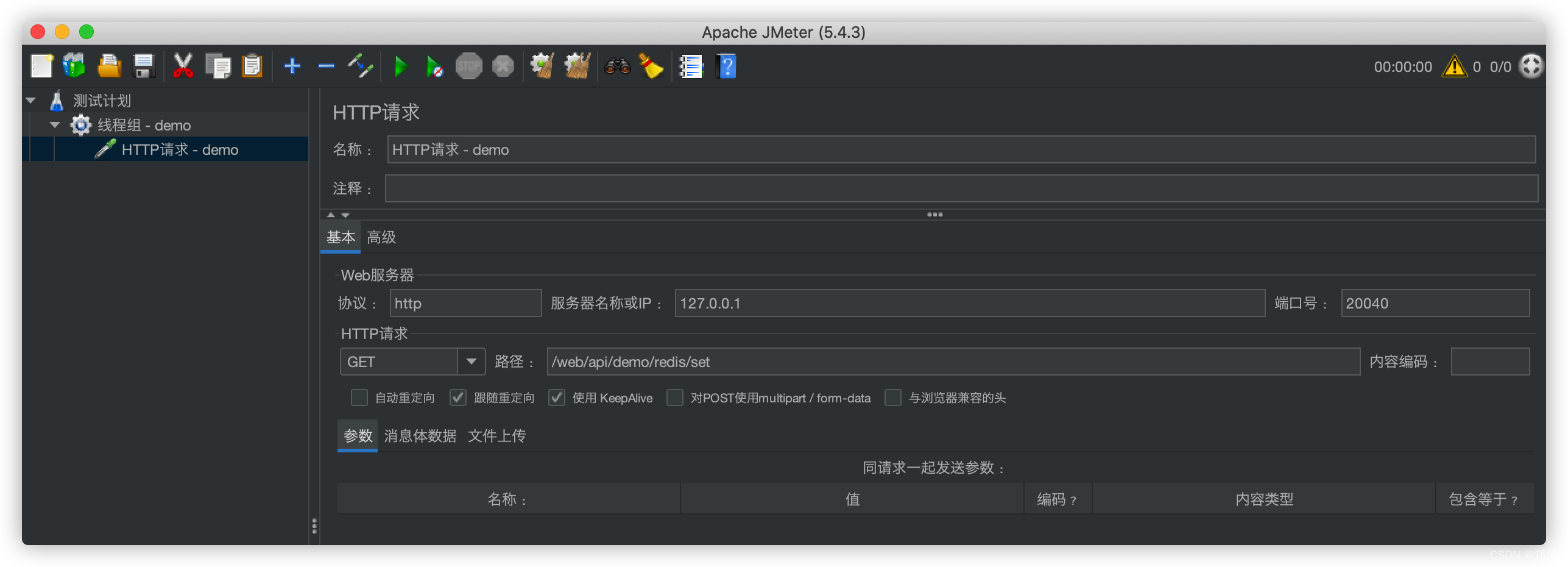Viewport: 1568px width, 567px height.
Task: Click the 注释 input field
Action: tap(961, 188)
